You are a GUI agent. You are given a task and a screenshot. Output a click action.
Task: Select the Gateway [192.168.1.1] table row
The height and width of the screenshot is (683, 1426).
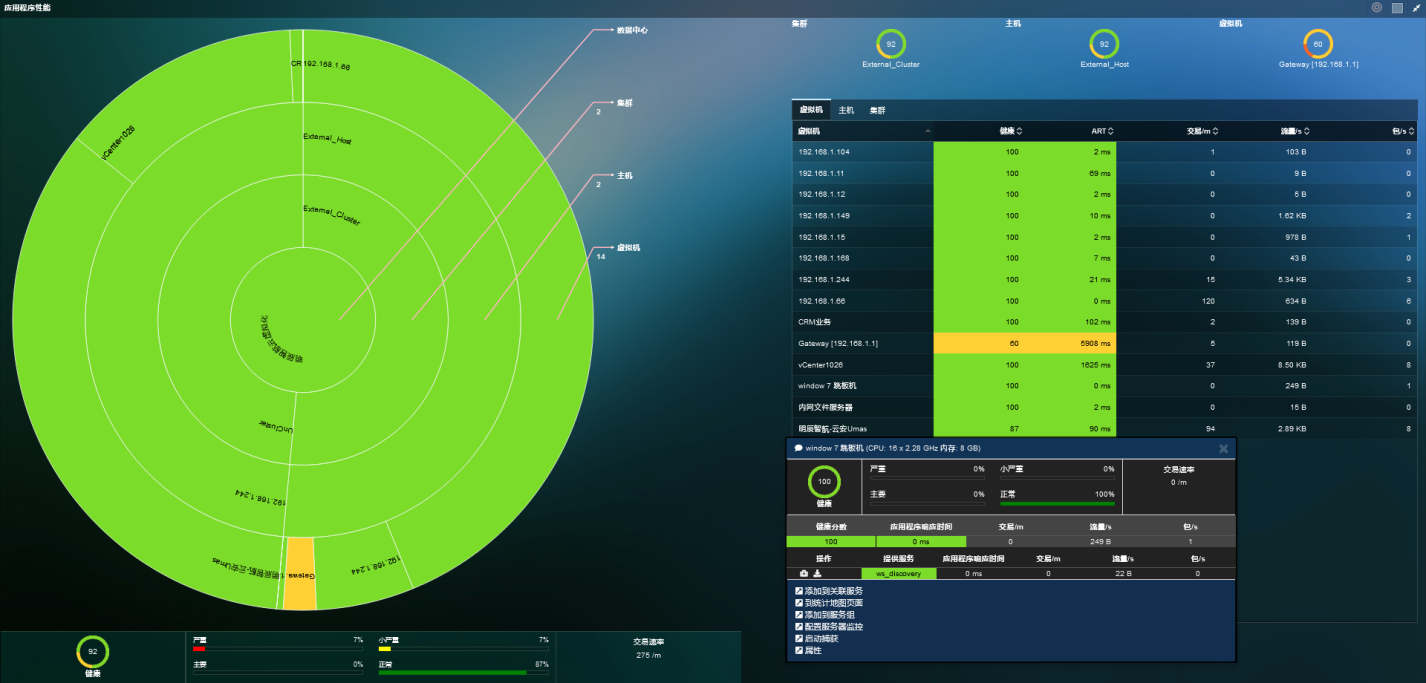tap(1104, 343)
